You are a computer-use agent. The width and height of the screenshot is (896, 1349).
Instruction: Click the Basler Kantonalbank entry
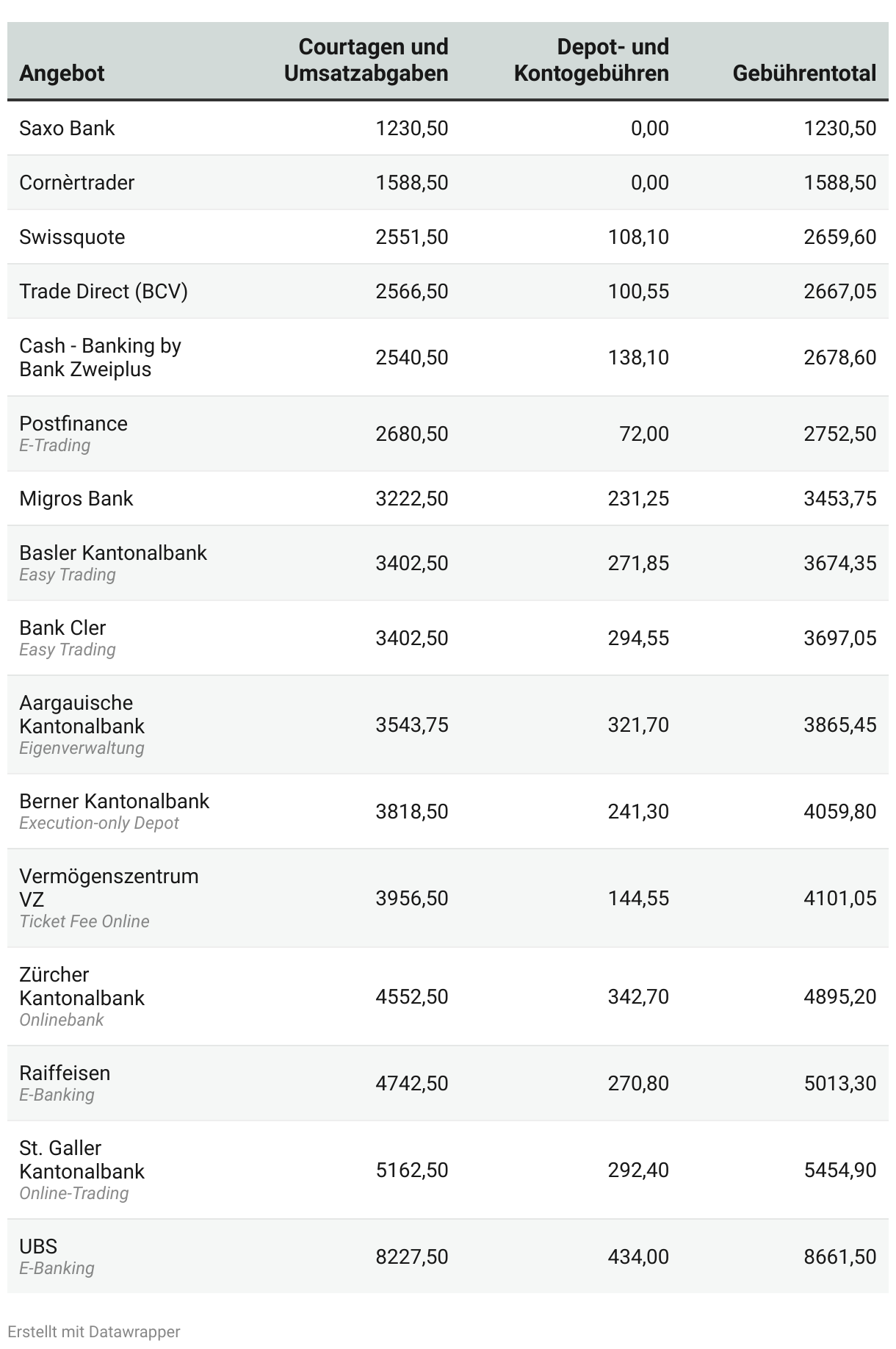point(113,553)
